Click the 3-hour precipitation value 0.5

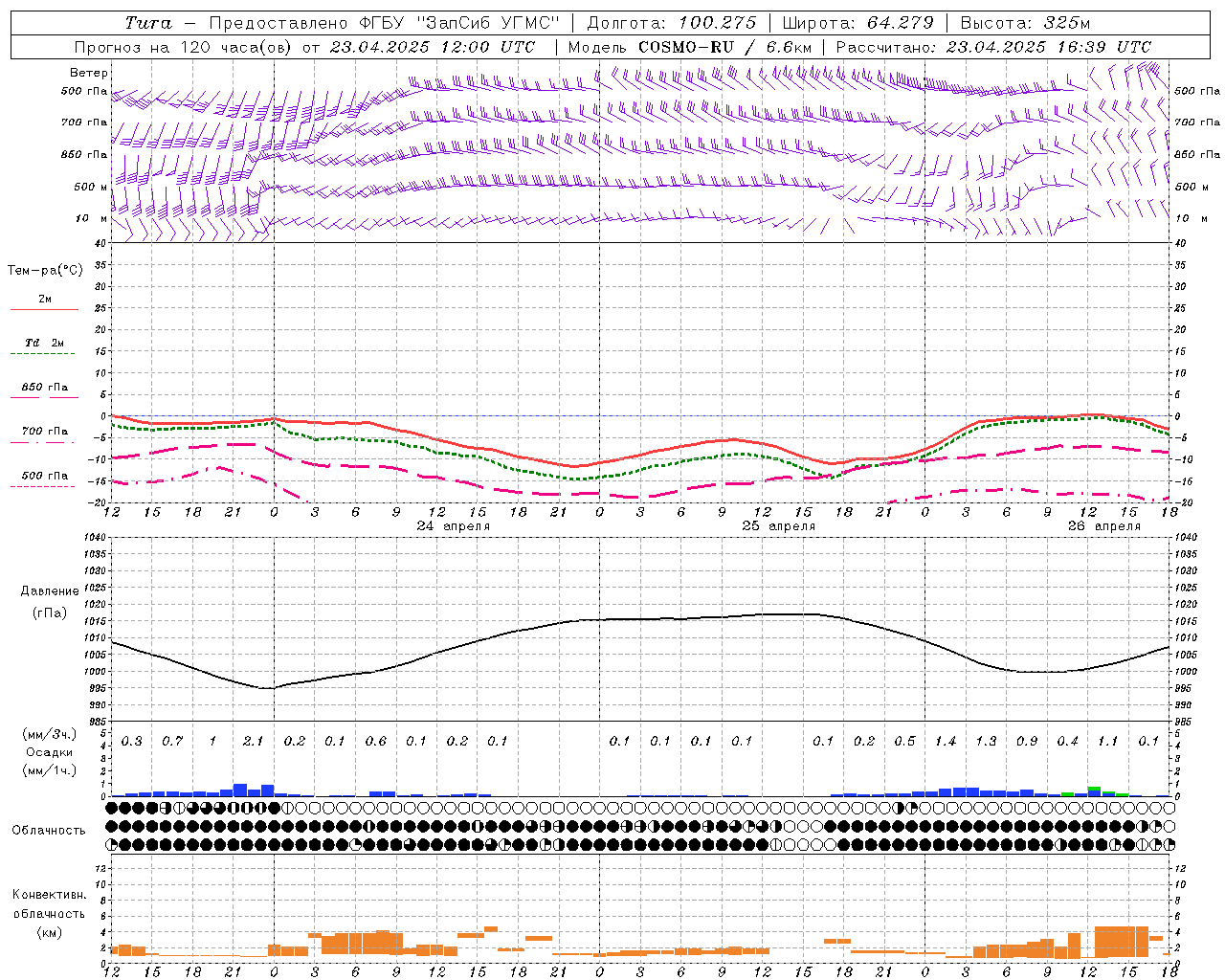[905, 741]
